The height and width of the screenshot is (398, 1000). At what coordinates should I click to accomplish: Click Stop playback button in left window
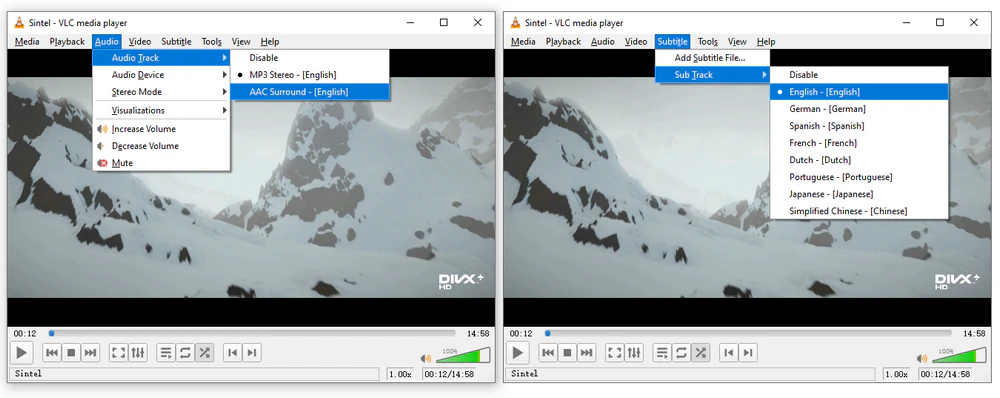(71, 352)
